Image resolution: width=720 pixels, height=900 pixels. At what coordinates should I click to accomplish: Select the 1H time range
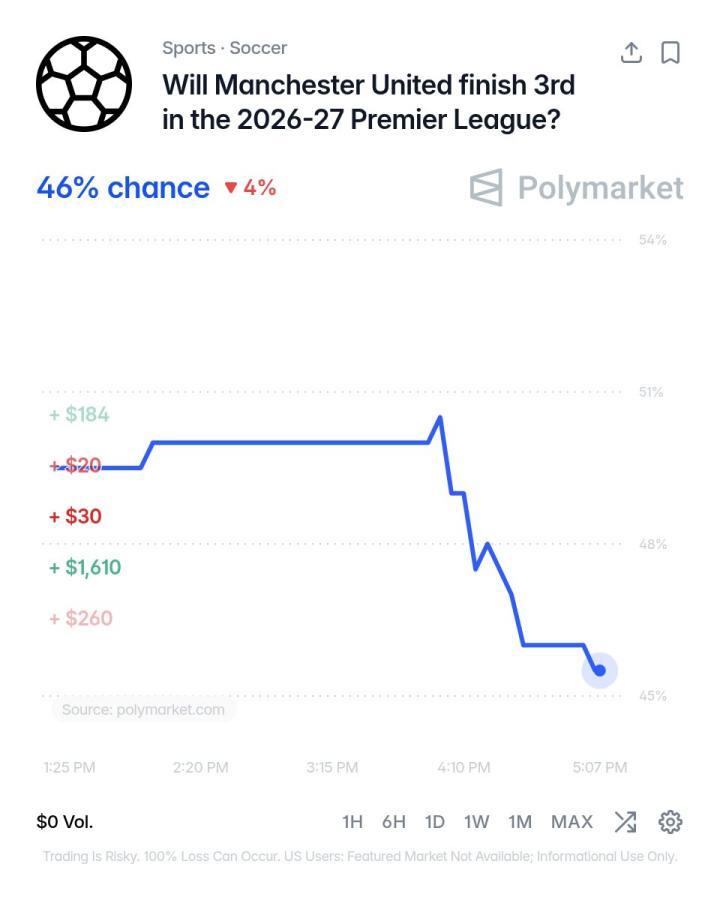click(353, 822)
